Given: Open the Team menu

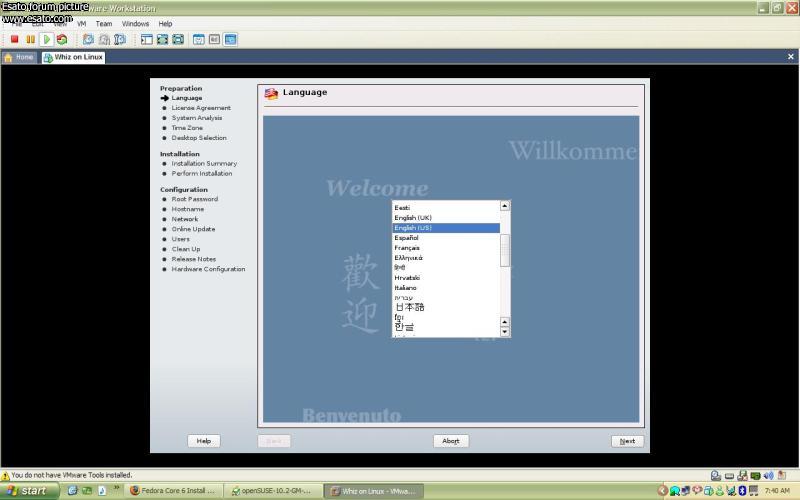Looking at the screenshot, I should (104, 23).
